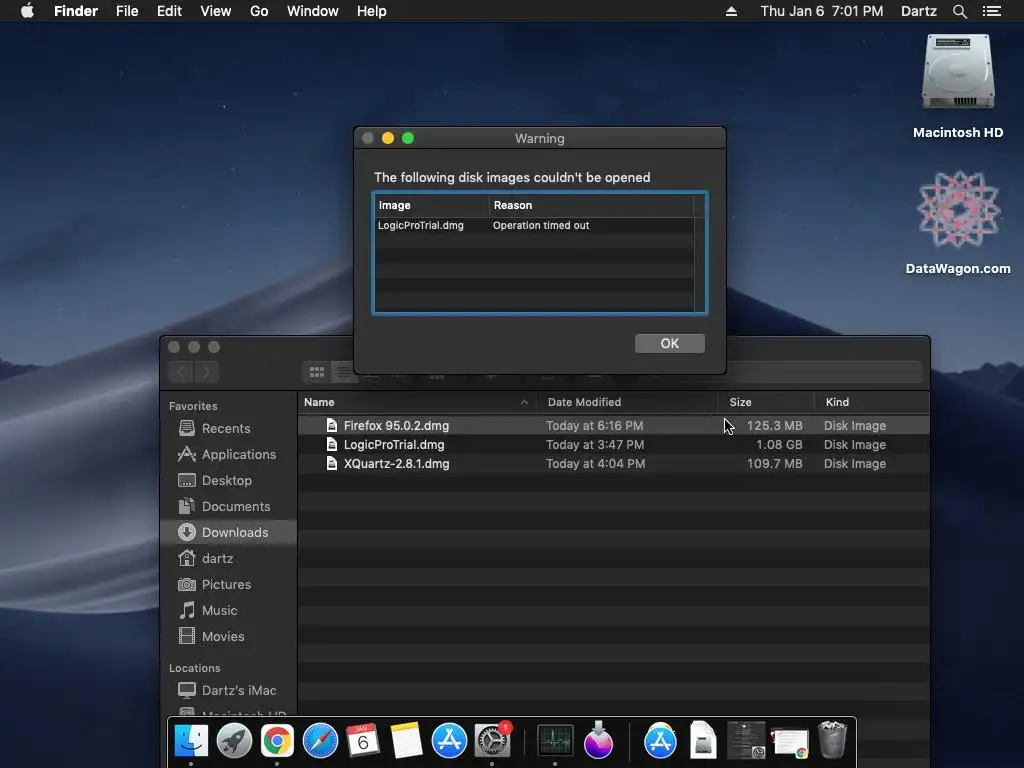The height and width of the screenshot is (768, 1024).
Task: Open Notes from Dock
Action: (406, 741)
